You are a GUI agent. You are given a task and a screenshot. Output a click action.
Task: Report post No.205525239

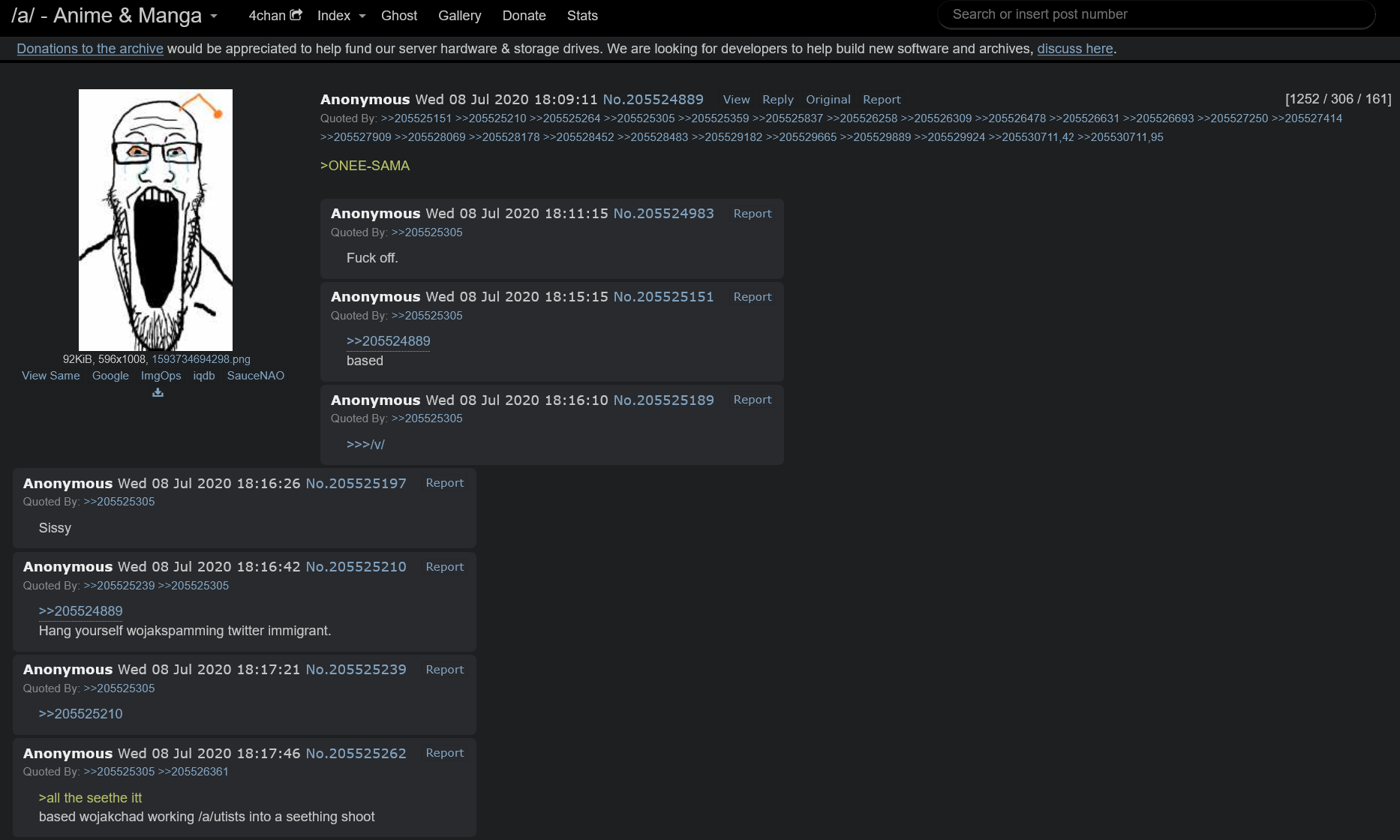point(445,670)
